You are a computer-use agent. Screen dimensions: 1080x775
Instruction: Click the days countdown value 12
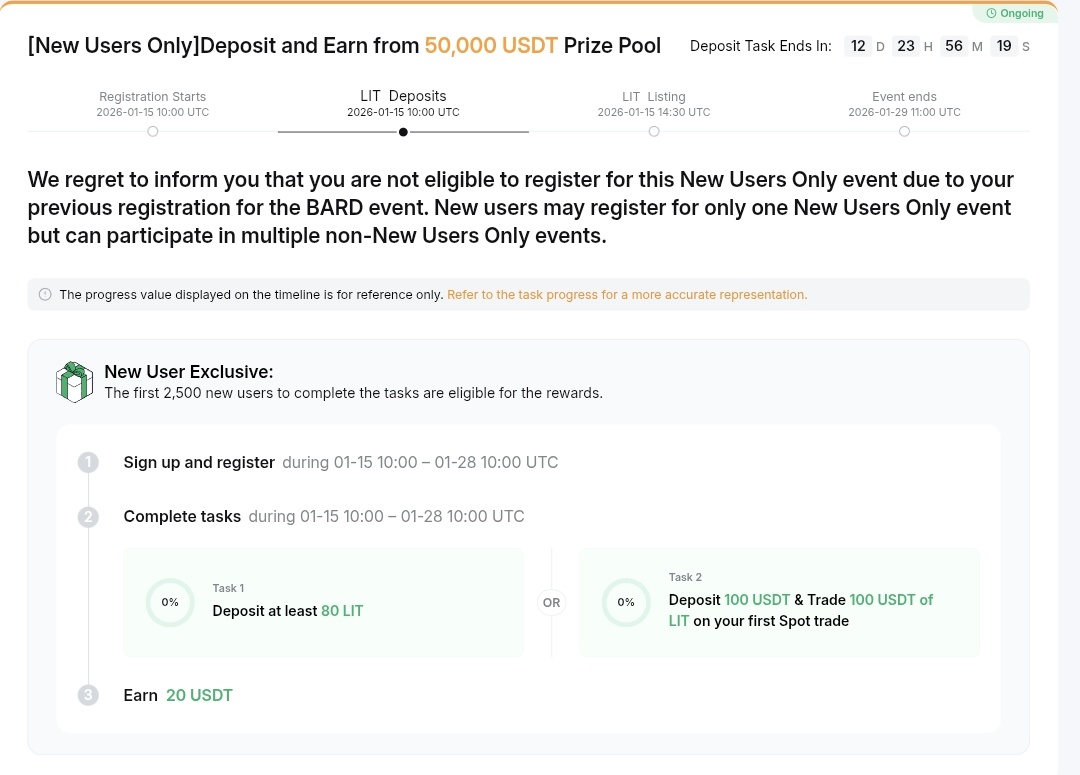click(x=858, y=46)
